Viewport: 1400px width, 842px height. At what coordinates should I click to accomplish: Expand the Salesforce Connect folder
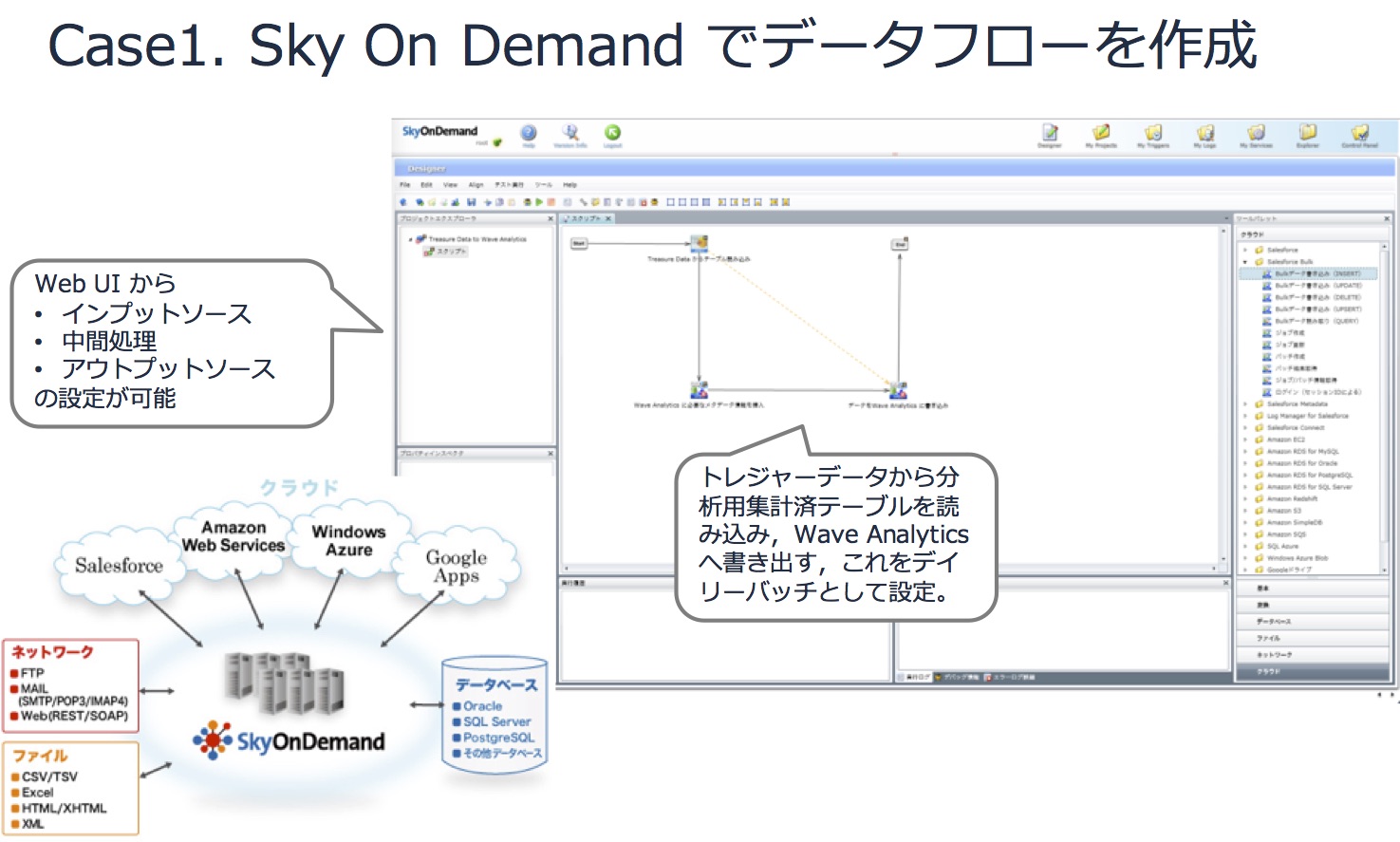pos(1245,428)
